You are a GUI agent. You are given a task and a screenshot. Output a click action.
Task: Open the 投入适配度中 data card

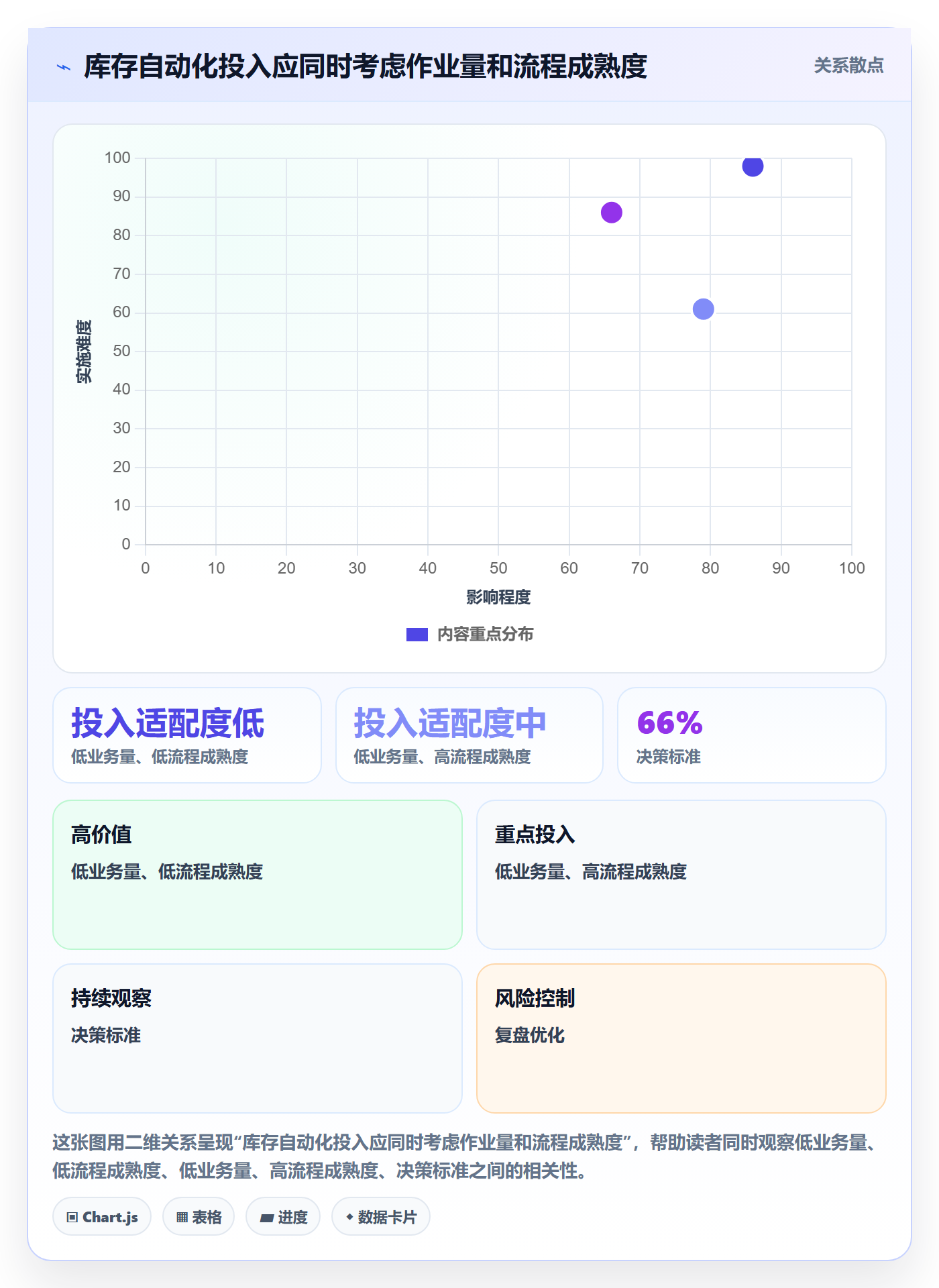(469, 735)
